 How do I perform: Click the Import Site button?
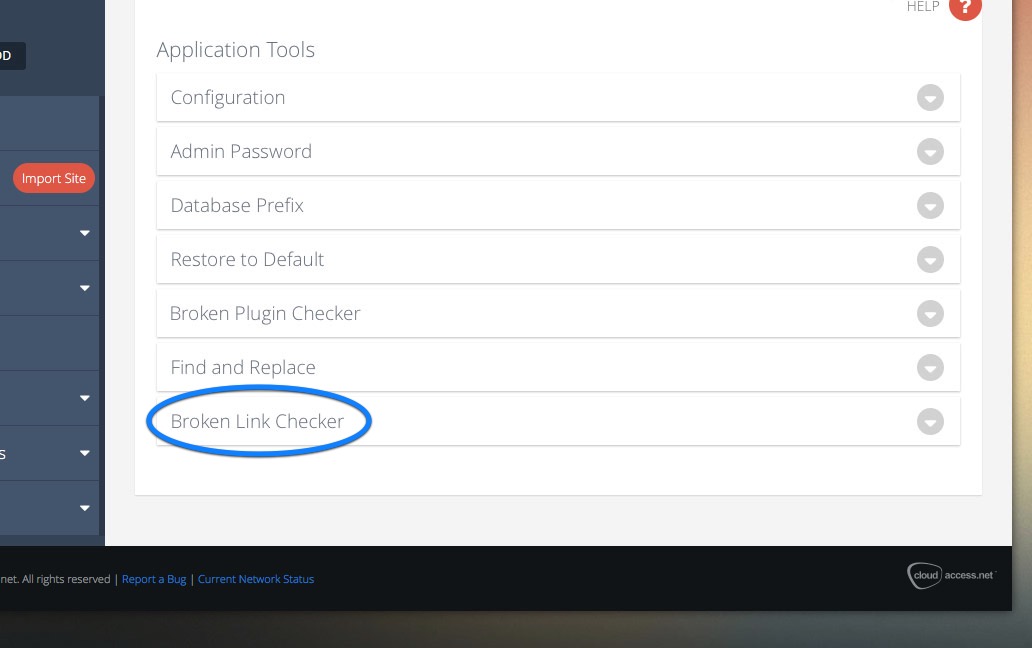54,178
